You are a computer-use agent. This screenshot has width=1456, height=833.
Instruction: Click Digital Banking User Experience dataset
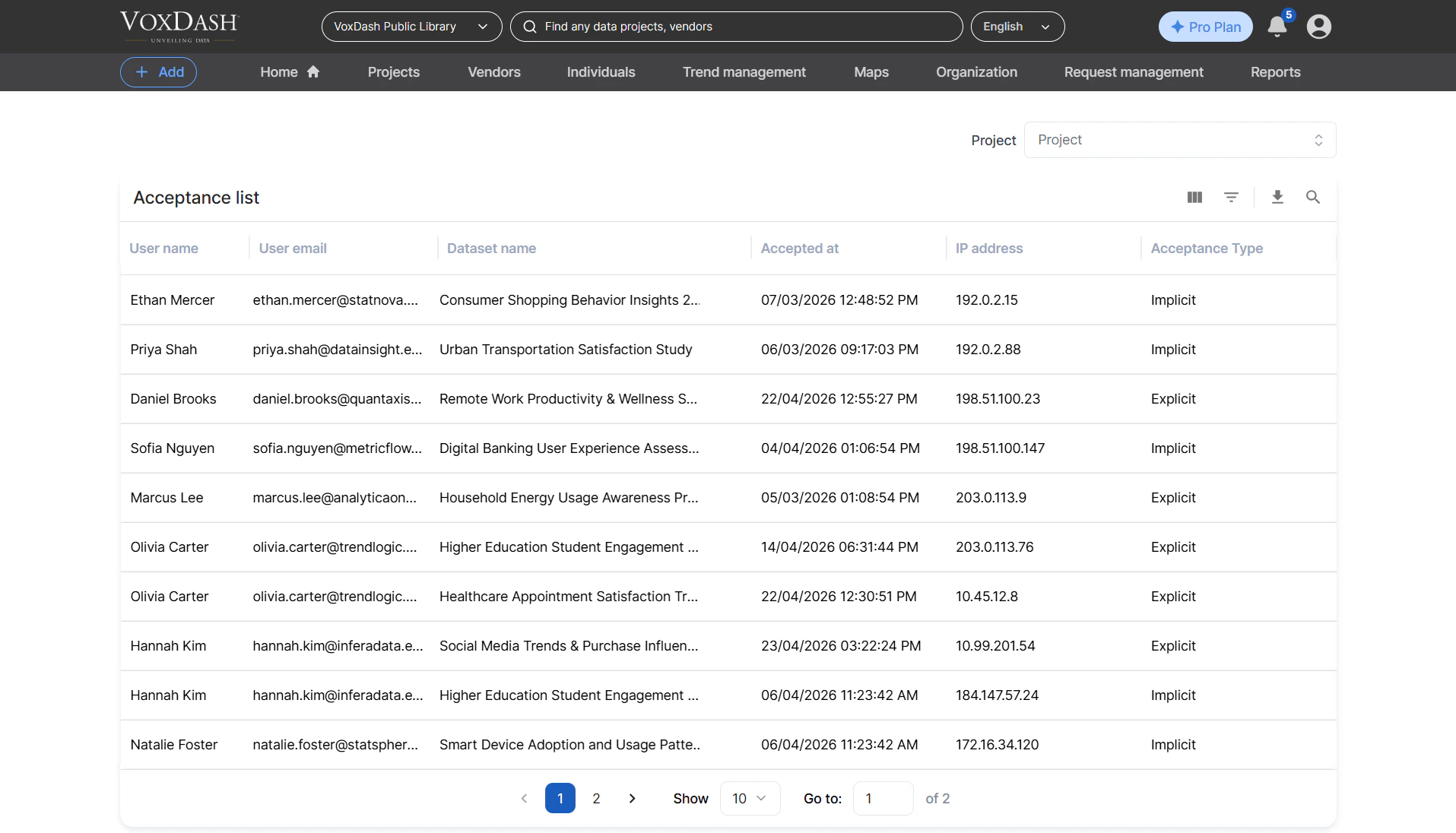569,448
